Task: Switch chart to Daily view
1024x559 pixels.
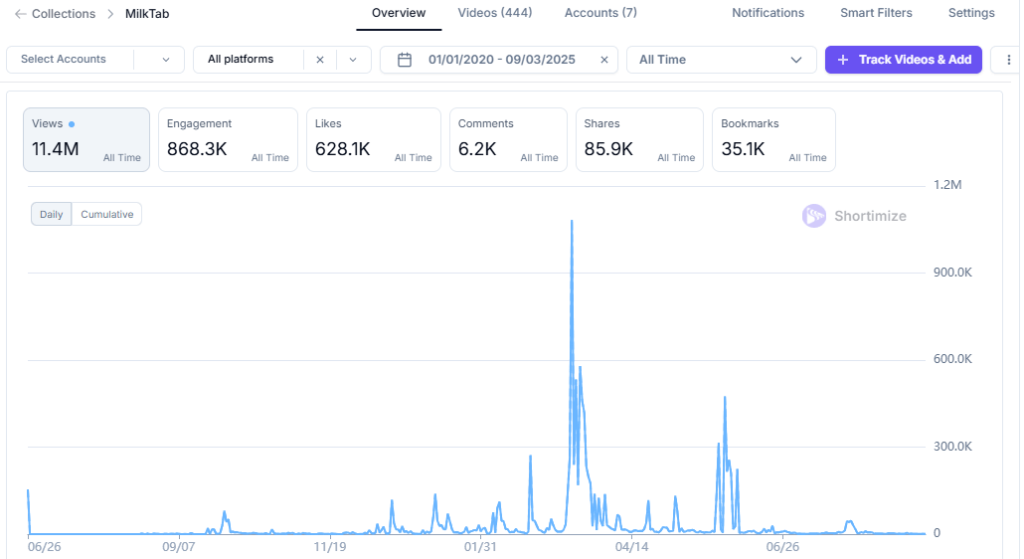Action: pos(51,215)
